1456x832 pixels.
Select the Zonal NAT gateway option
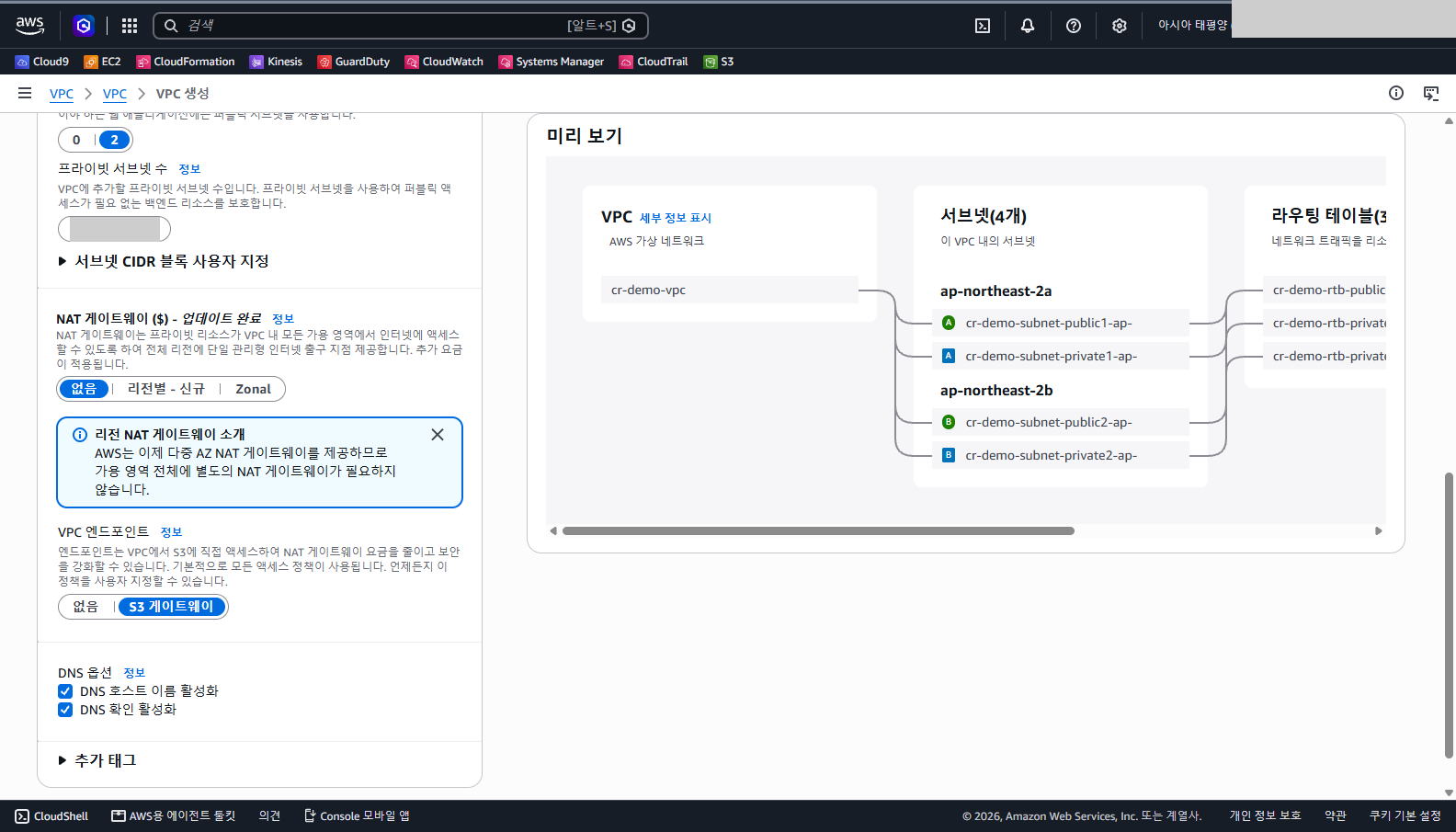pyautogui.click(x=253, y=389)
